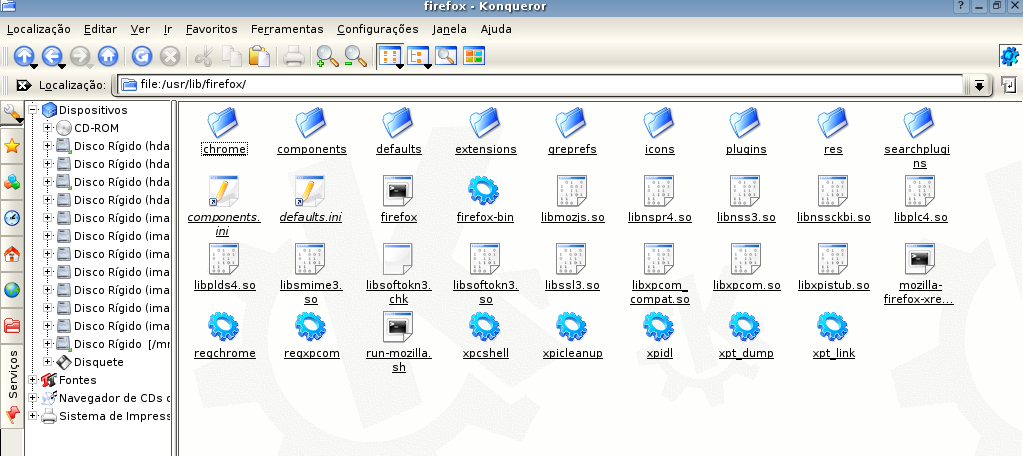The height and width of the screenshot is (456, 1023).
Task: Click the colored squares toolbar icon
Action: coord(474,56)
